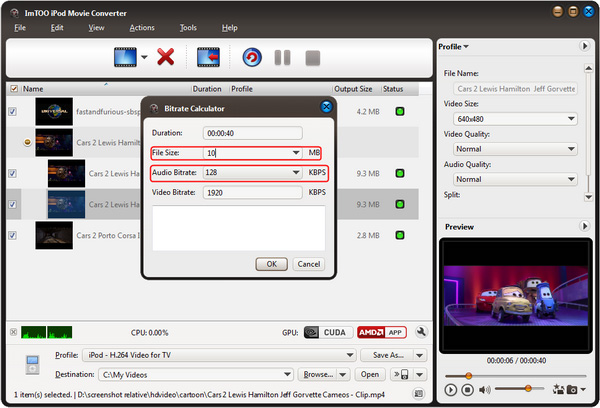Click the snapshot camera icon
Image resolution: width=600 pixels, height=408 pixels.
(x=572, y=390)
